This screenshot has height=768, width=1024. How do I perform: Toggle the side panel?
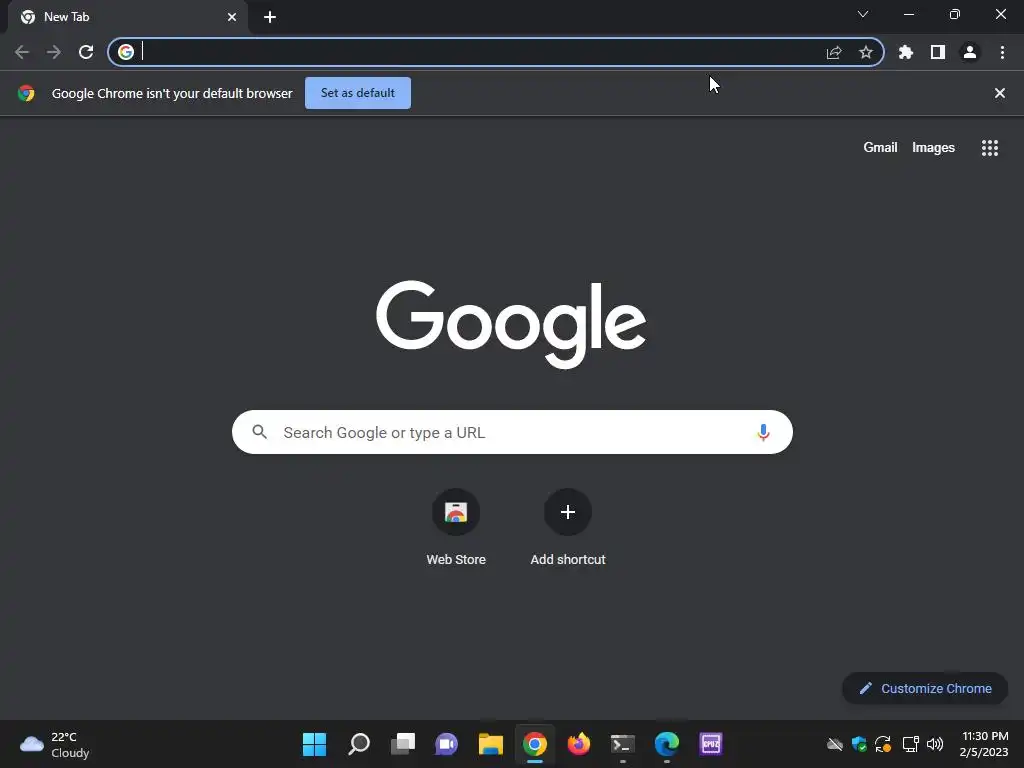938,52
